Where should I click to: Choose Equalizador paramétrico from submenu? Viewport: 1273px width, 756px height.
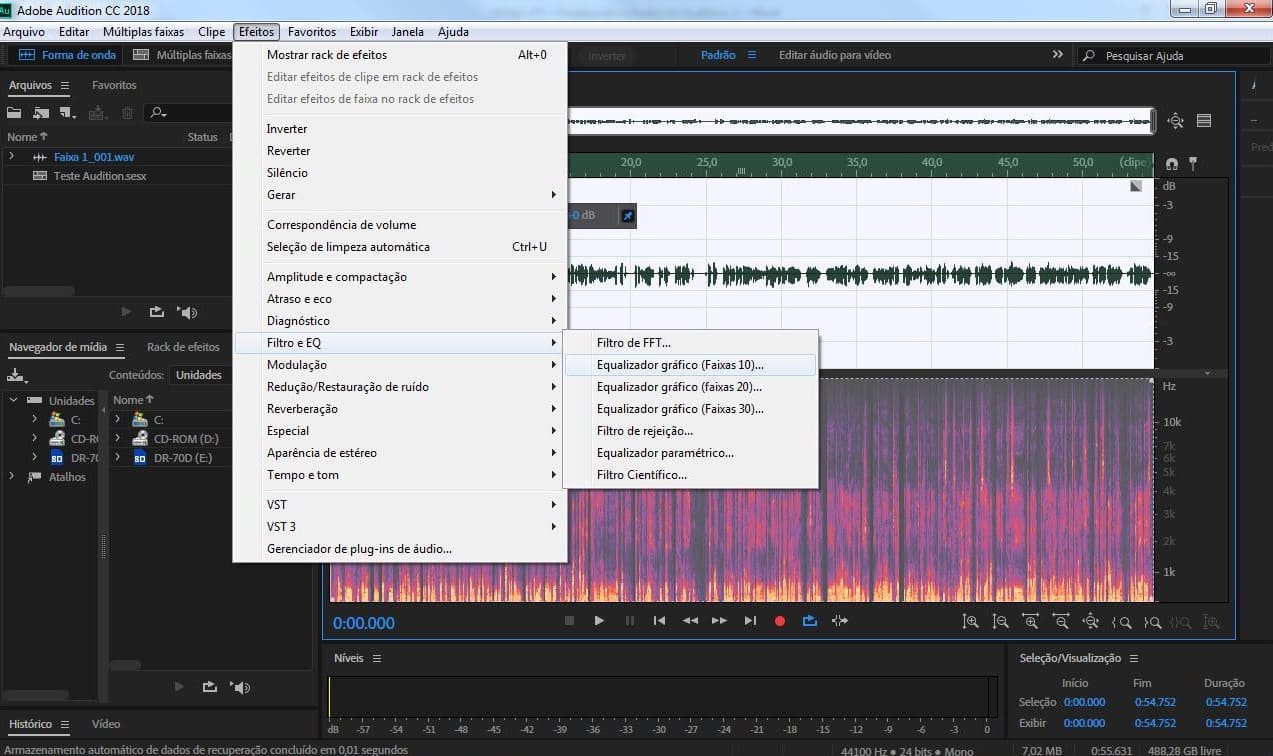[691, 453]
